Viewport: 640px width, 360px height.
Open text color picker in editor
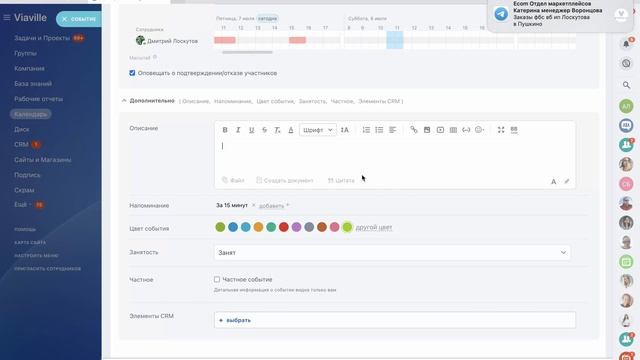291,130
